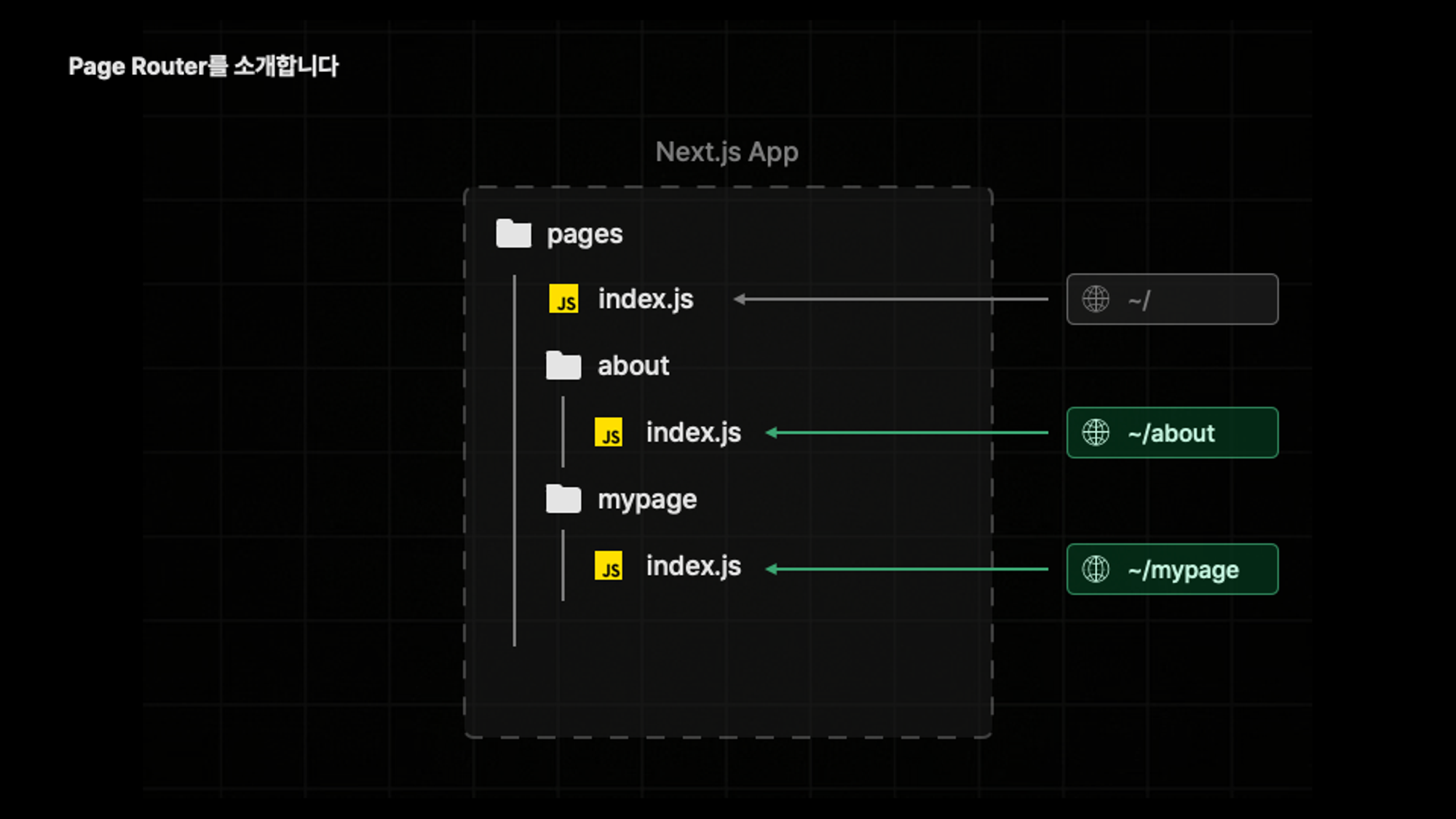
Task: Click the ~/about URL text
Action: click(x=1171, y=433)
